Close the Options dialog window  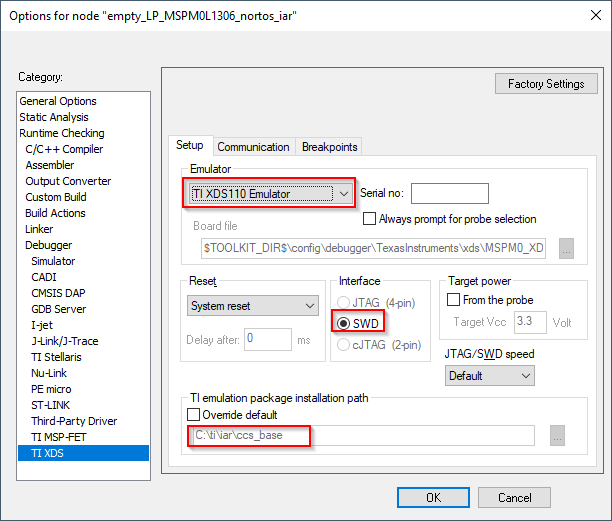click(589, 14)
